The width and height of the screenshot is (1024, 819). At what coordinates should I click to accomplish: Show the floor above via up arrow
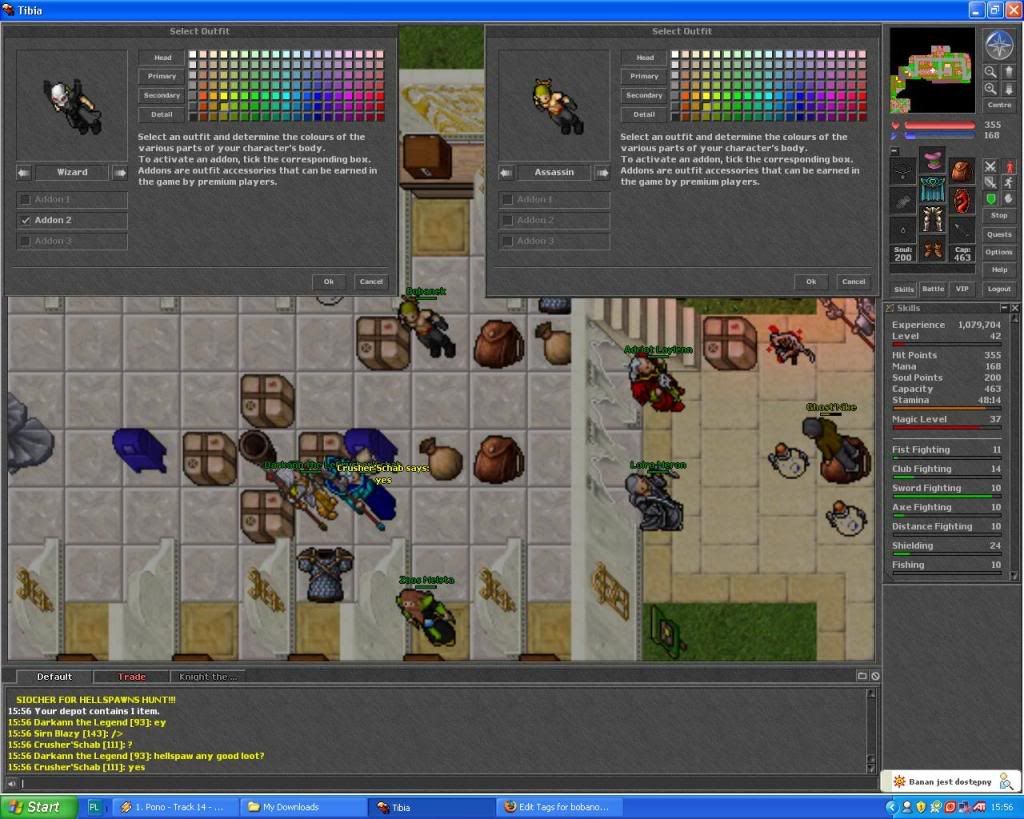pos(1009,72)
